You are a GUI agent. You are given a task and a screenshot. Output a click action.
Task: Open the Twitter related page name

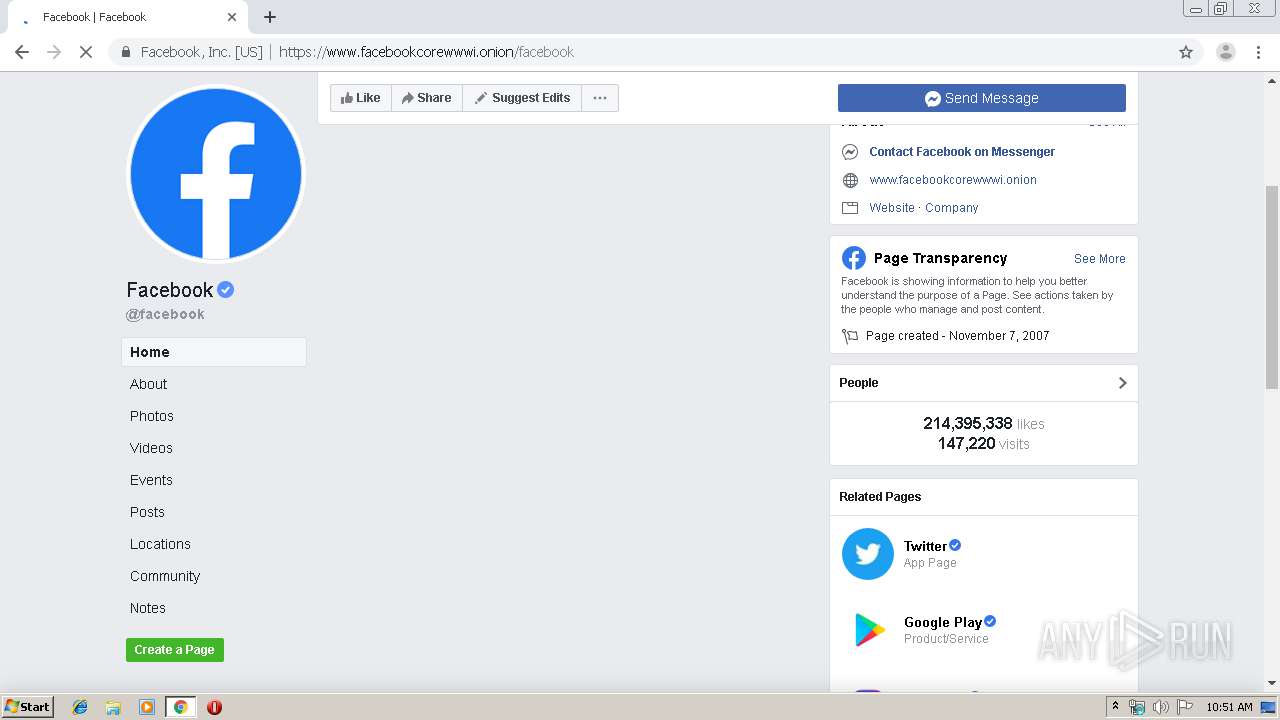(925, 546)
